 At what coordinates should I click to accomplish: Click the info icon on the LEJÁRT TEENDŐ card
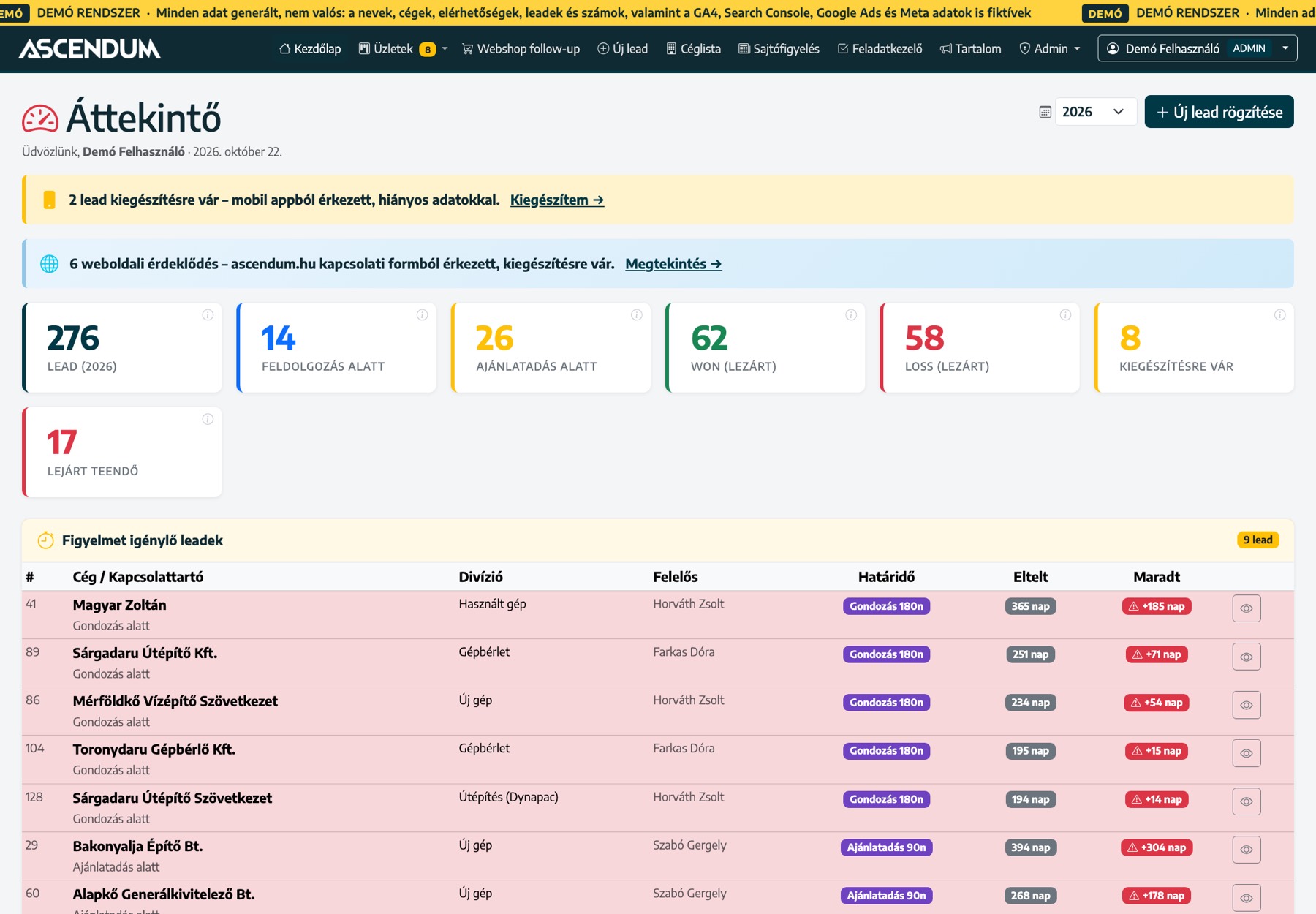pos(208,420)
